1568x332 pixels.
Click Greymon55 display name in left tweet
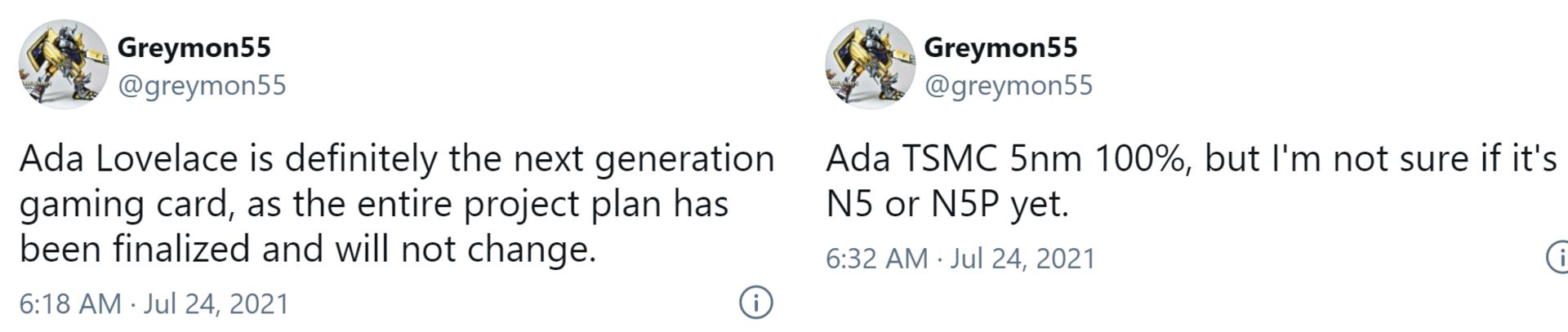coord(194,47)
